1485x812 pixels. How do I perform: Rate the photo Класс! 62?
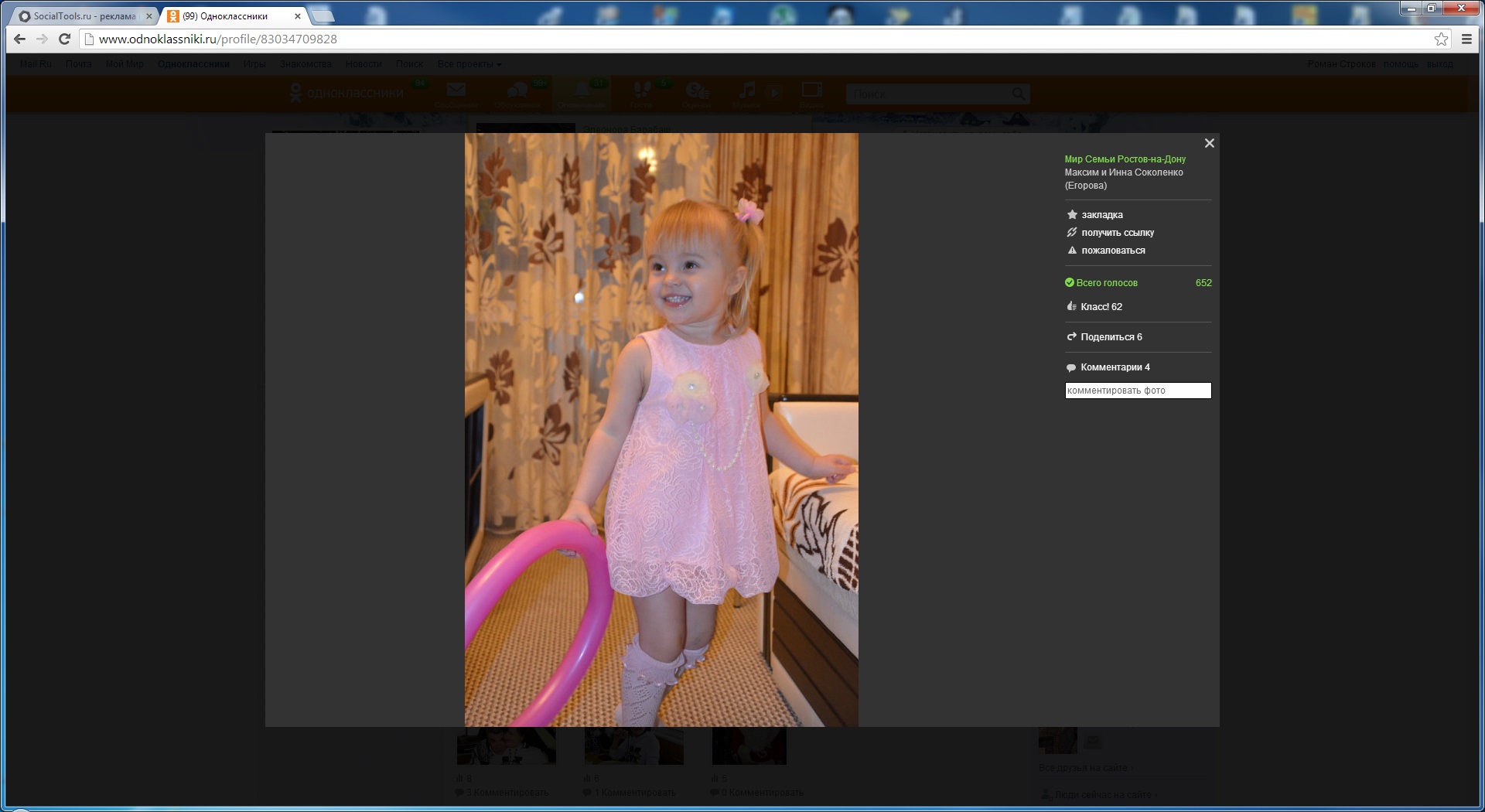(x=1101, y=307)
